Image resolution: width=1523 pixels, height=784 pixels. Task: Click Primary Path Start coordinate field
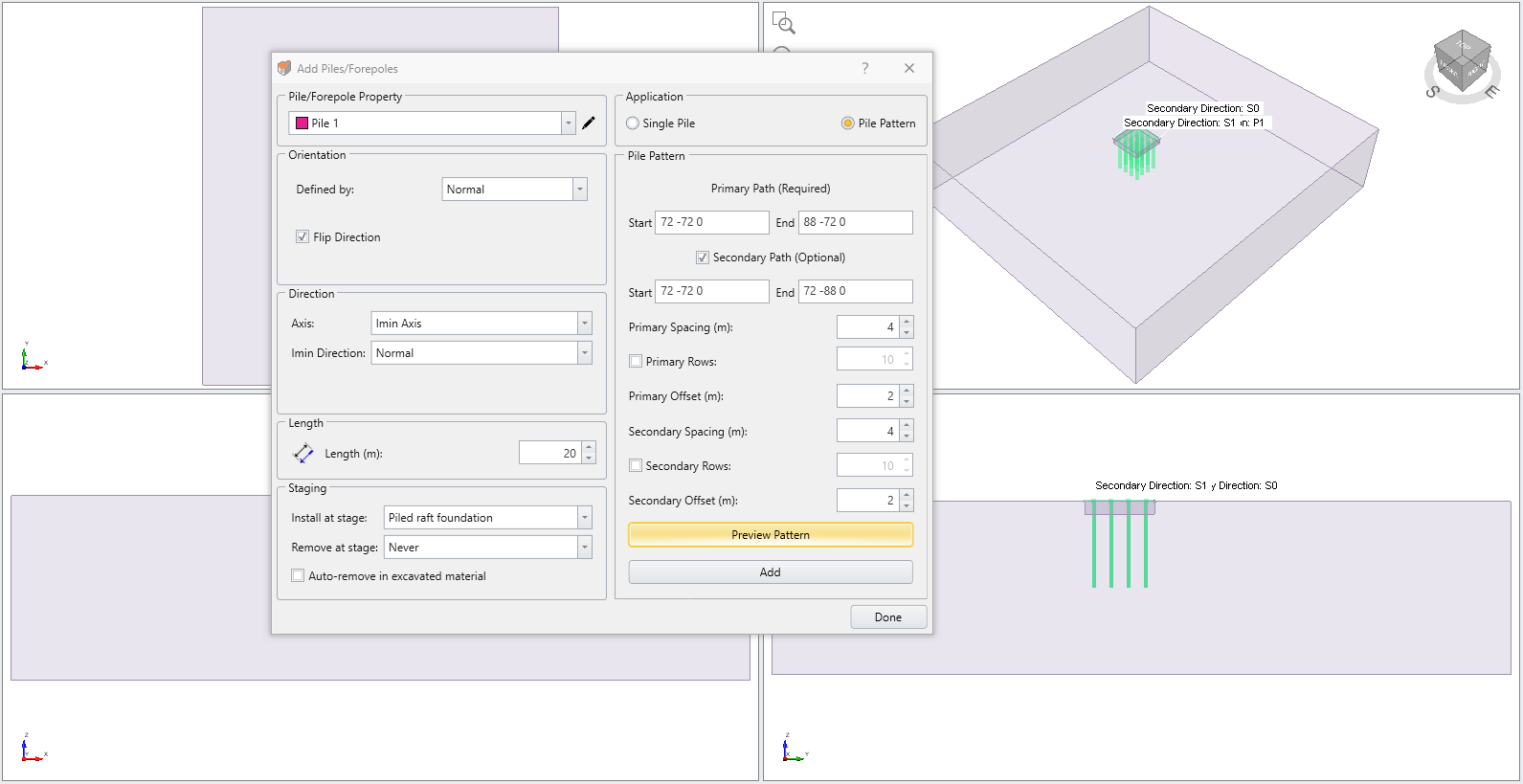pyautogui.click(x=712, y=222)
